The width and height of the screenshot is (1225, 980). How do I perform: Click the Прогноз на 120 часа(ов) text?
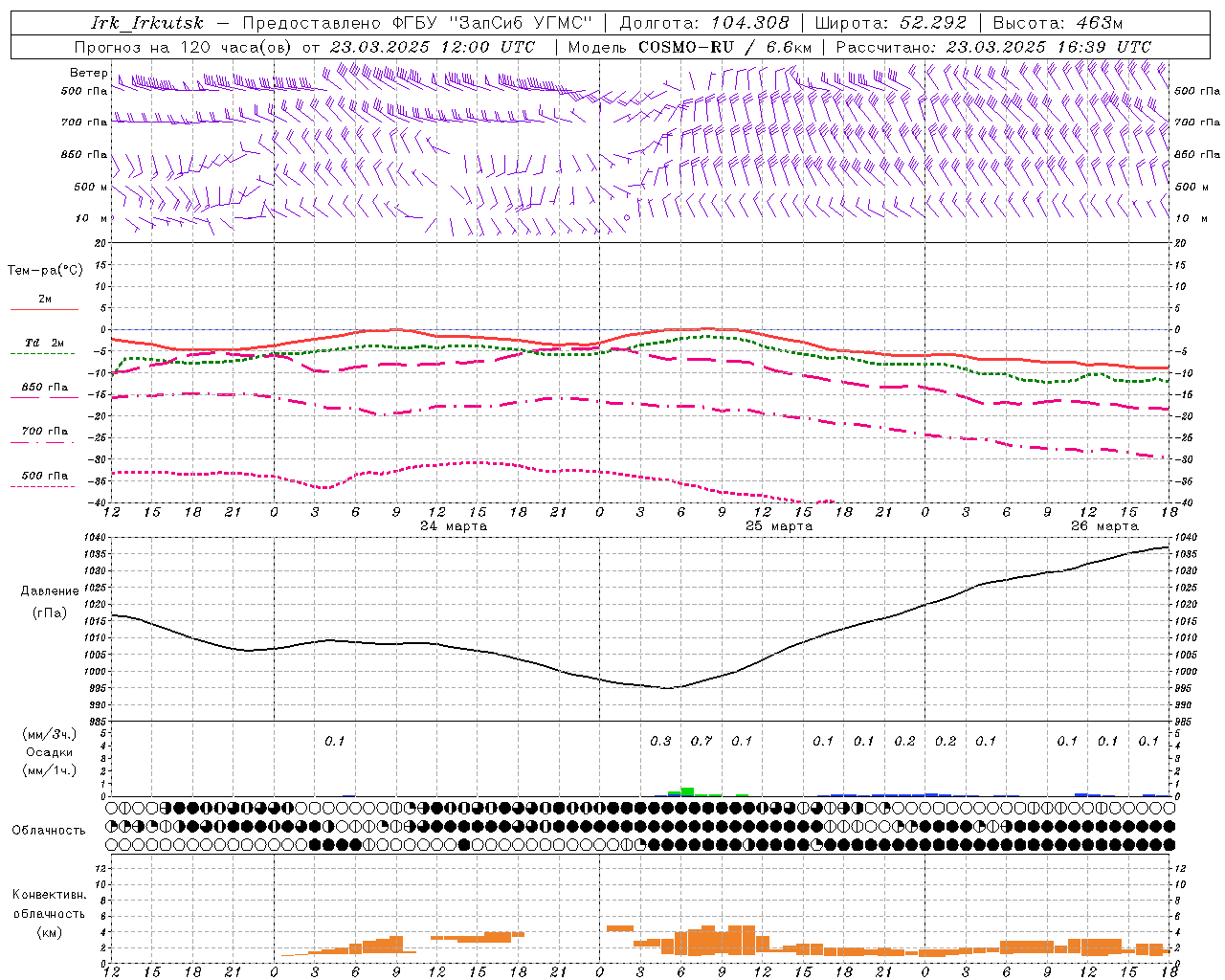pos(184,47)
